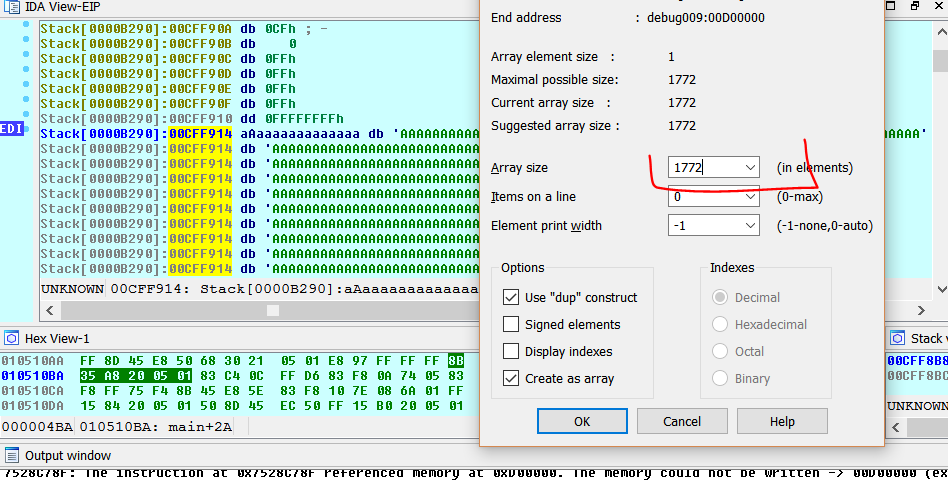Screen dimensions: 948x482
Task: Open the Array size dropdown
Action: point(748,168)
